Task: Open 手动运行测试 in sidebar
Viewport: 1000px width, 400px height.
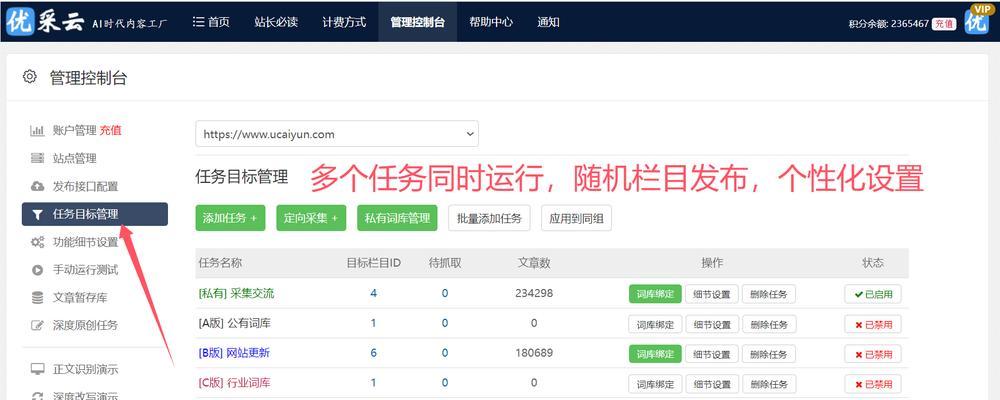Action: point(85,270)
